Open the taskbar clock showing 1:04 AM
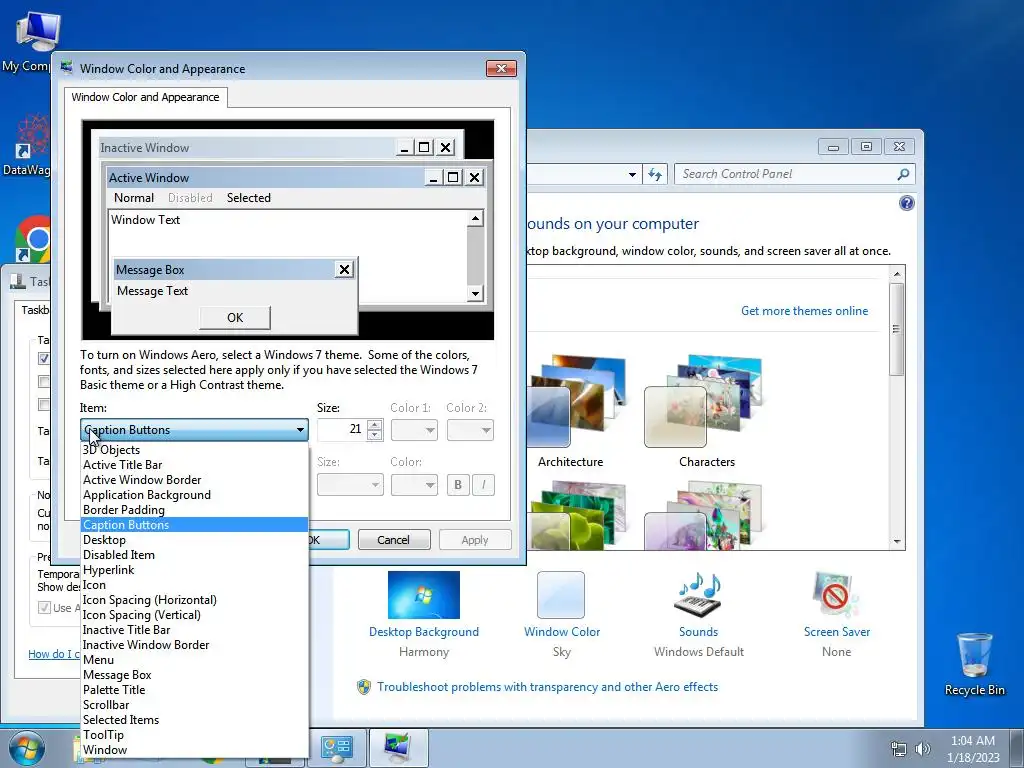Screen dimensions: 1024x768 tap(973, 749)
